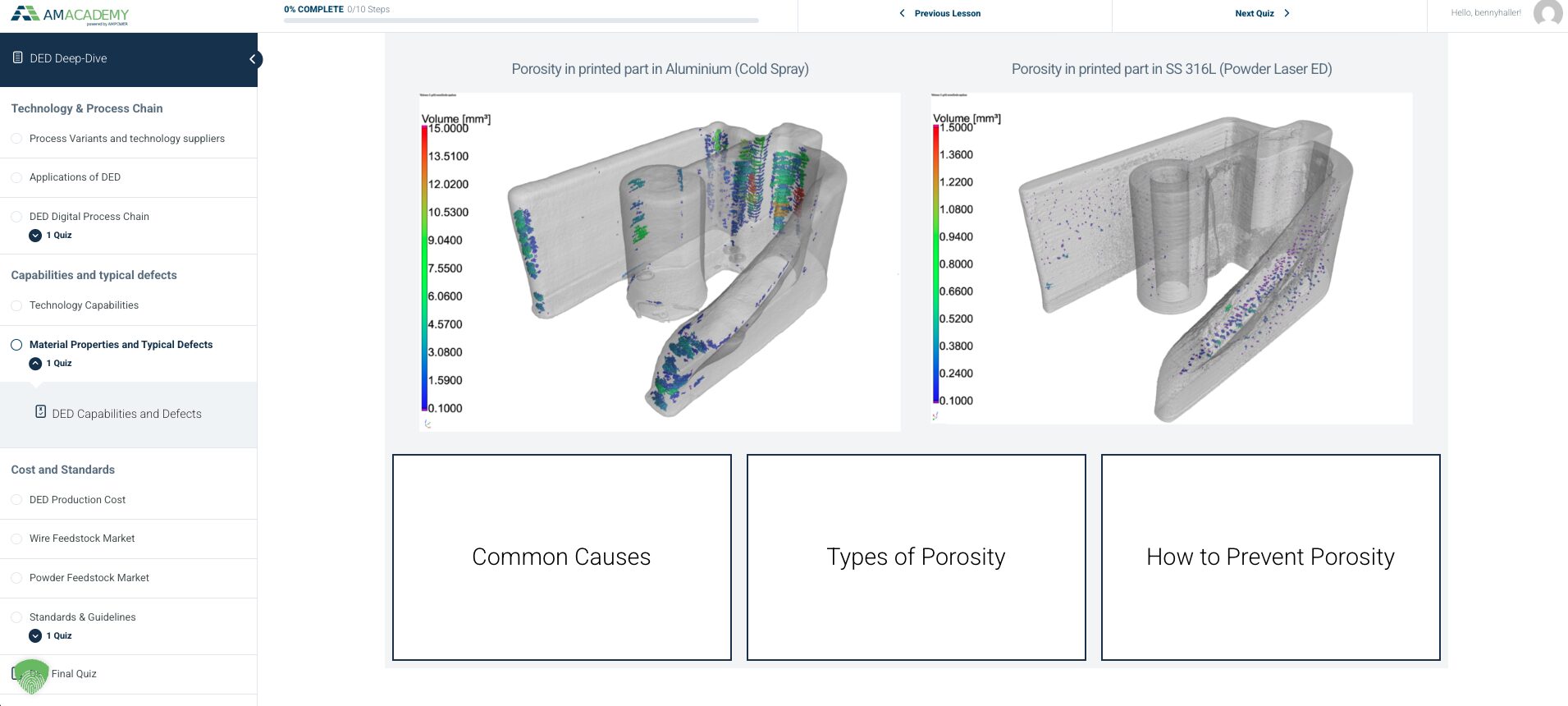Click the Cost and Standards section heading
The image size is (1568, 706).
(63, 470)
